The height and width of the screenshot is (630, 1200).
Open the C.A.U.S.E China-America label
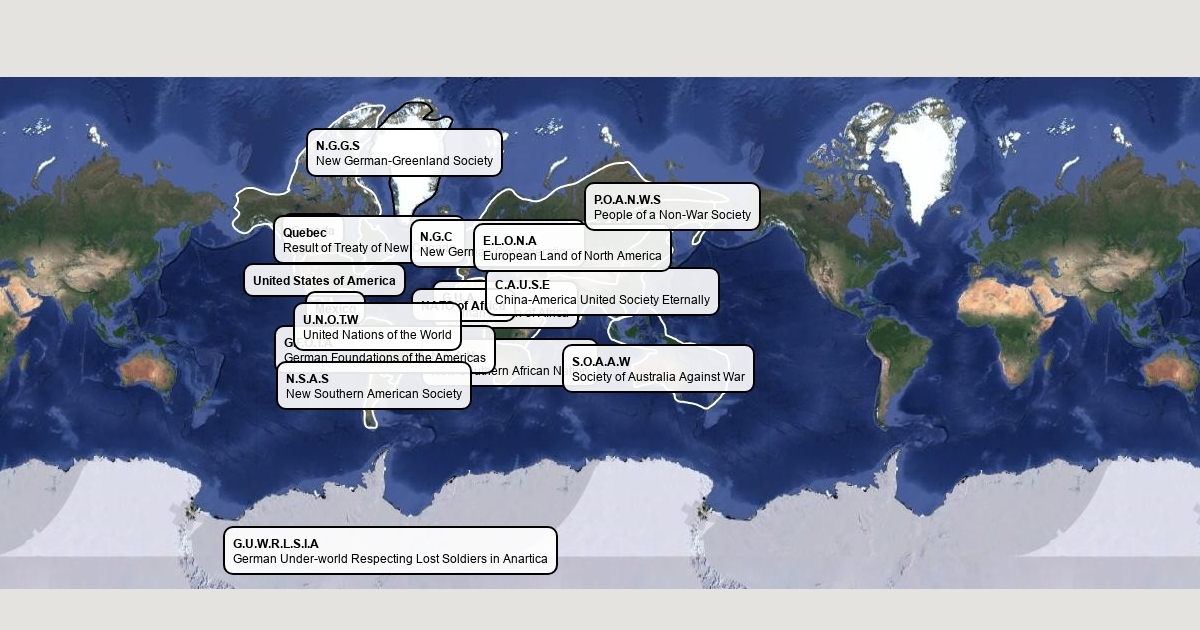[602, 292]
